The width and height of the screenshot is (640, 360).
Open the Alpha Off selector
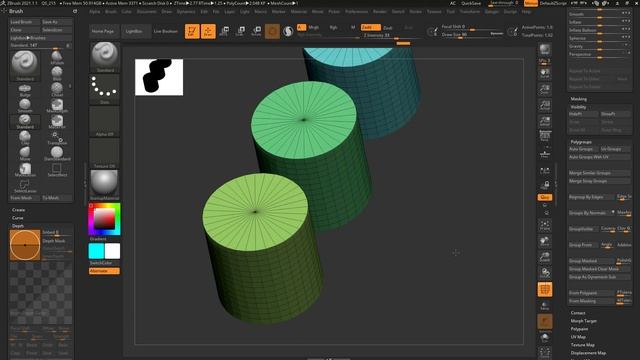pyautogui.click(x=104, y=121)
